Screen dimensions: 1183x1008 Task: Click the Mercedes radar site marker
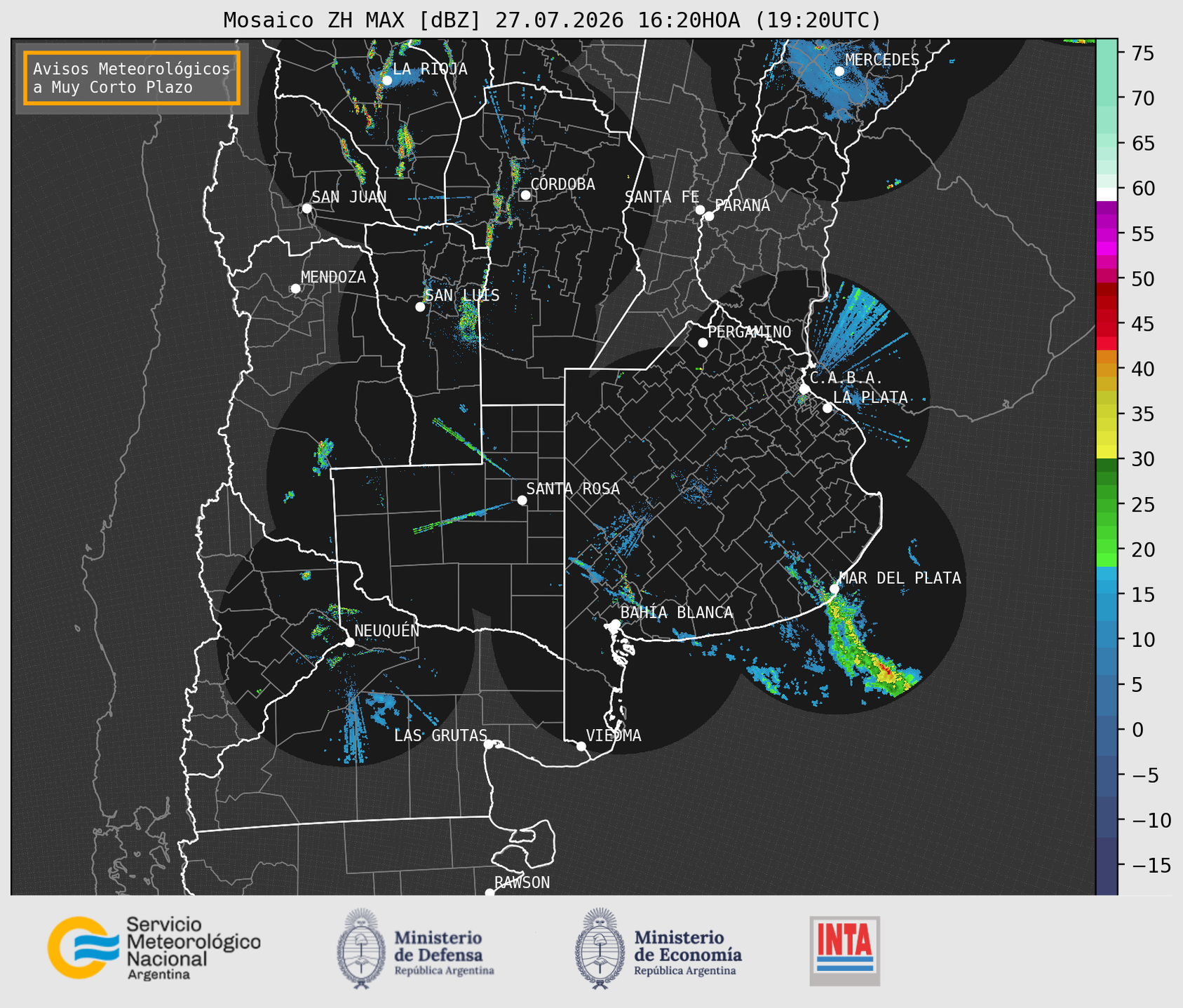click(839, 71)
